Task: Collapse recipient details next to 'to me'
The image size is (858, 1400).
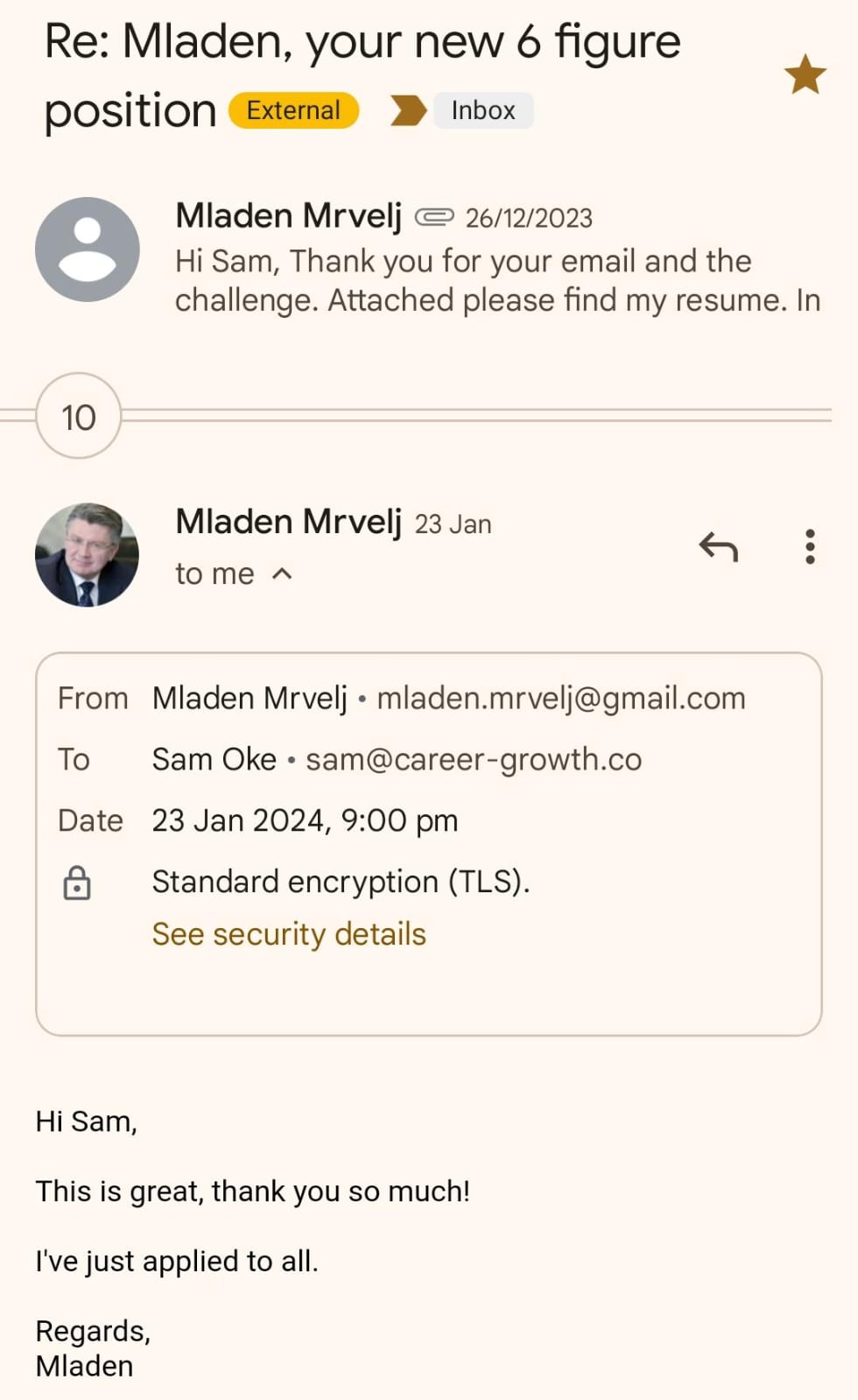Action: point(282,574)
